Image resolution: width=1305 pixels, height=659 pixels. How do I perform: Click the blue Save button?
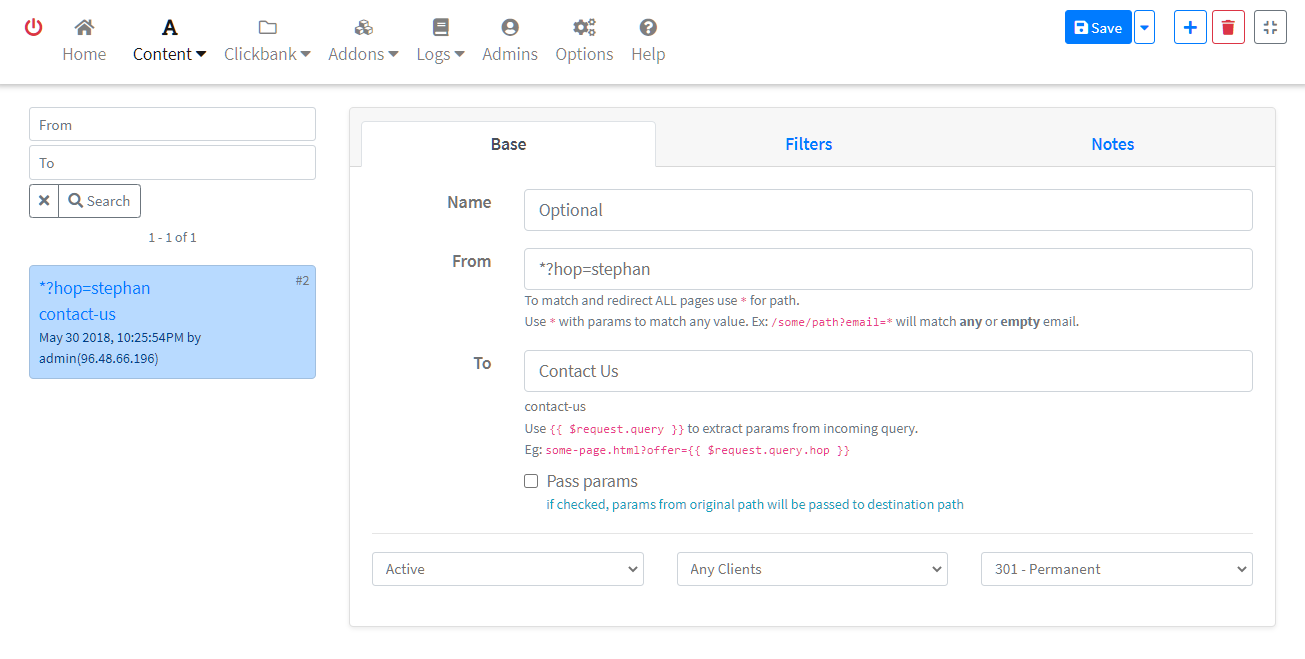pyautogui.click(x=1098, y=28)
